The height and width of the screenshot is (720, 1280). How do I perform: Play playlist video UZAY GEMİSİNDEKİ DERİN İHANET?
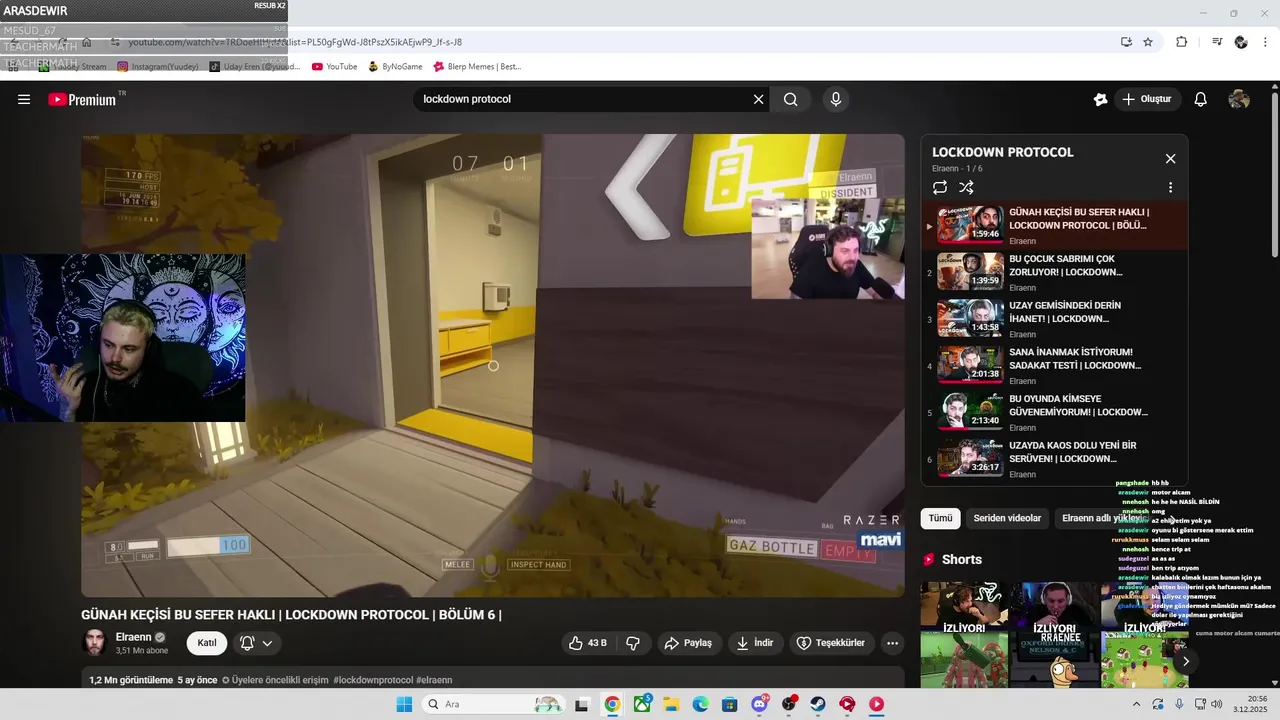coord(1054,319)
